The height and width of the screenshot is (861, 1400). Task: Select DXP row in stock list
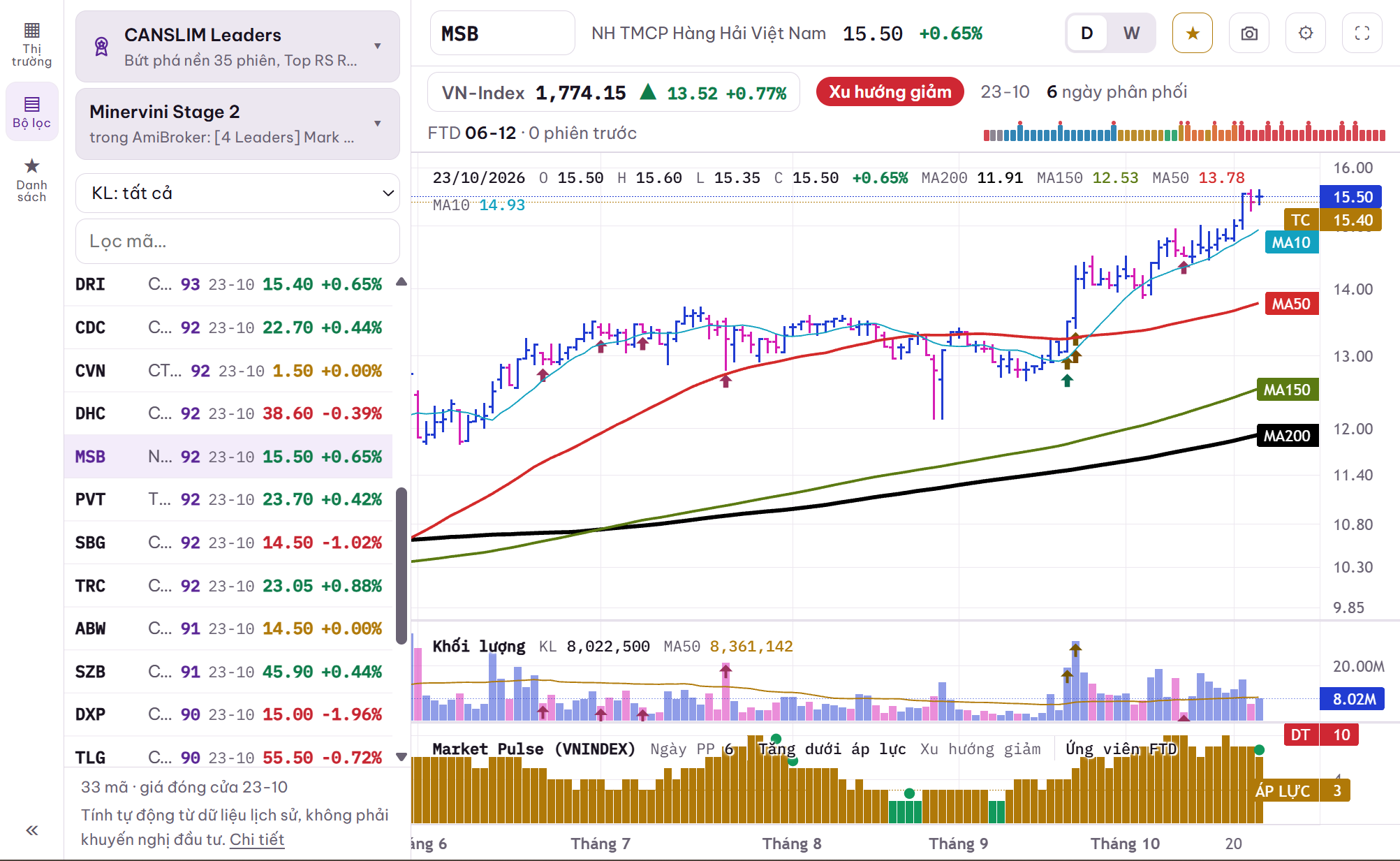point(228,714)
